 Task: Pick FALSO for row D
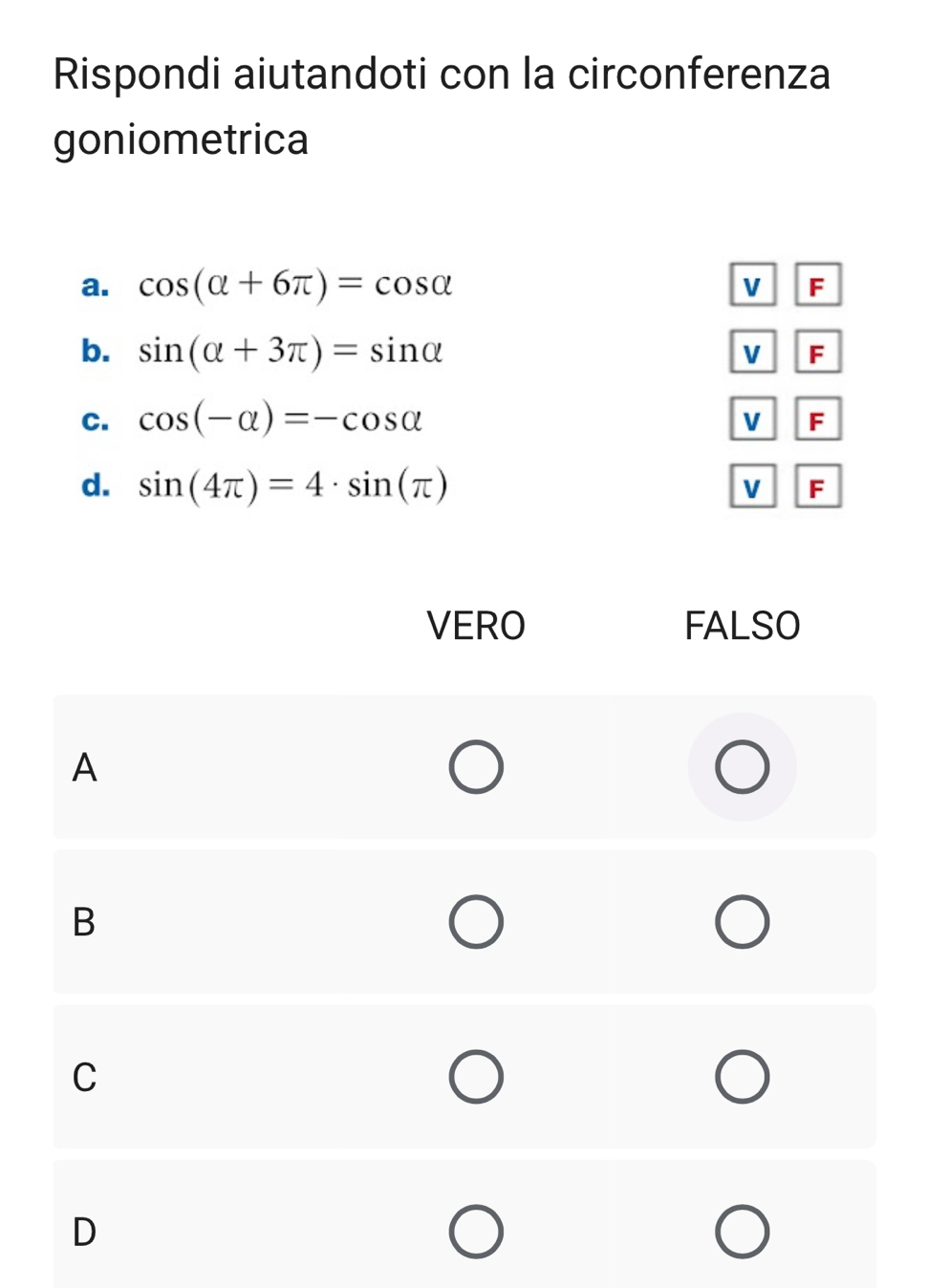point(742,1232)
